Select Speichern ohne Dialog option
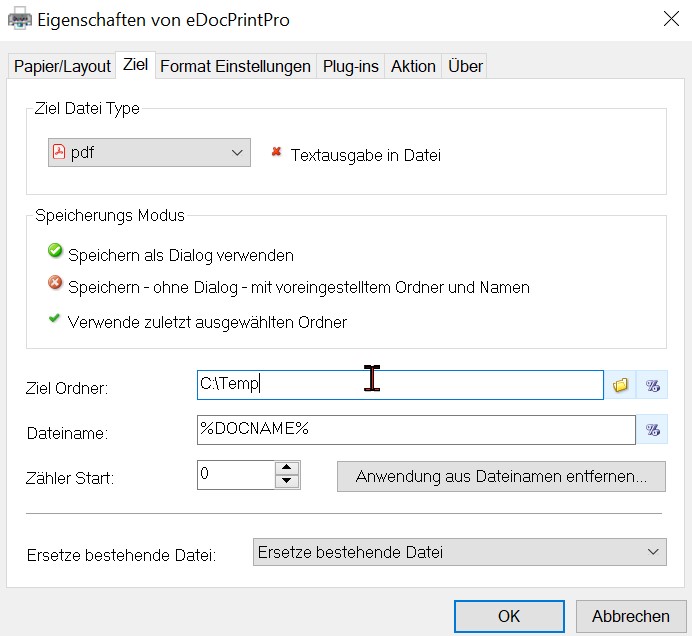Viewport: 692px width, 636px height. 55,282
